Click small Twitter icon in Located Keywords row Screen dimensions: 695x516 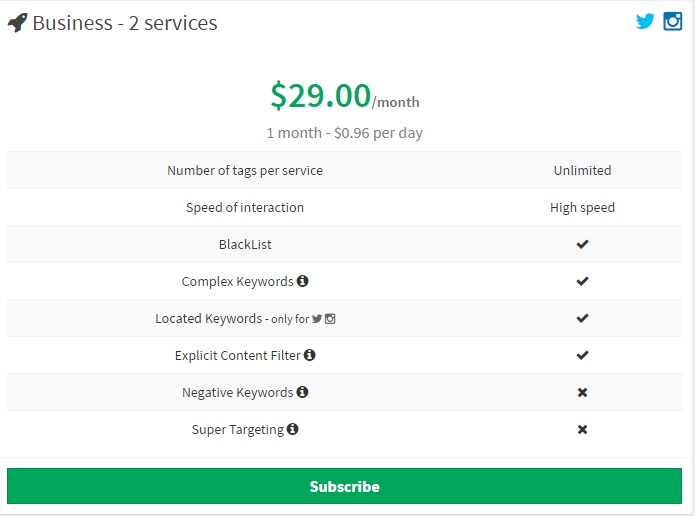pos(316,319)
